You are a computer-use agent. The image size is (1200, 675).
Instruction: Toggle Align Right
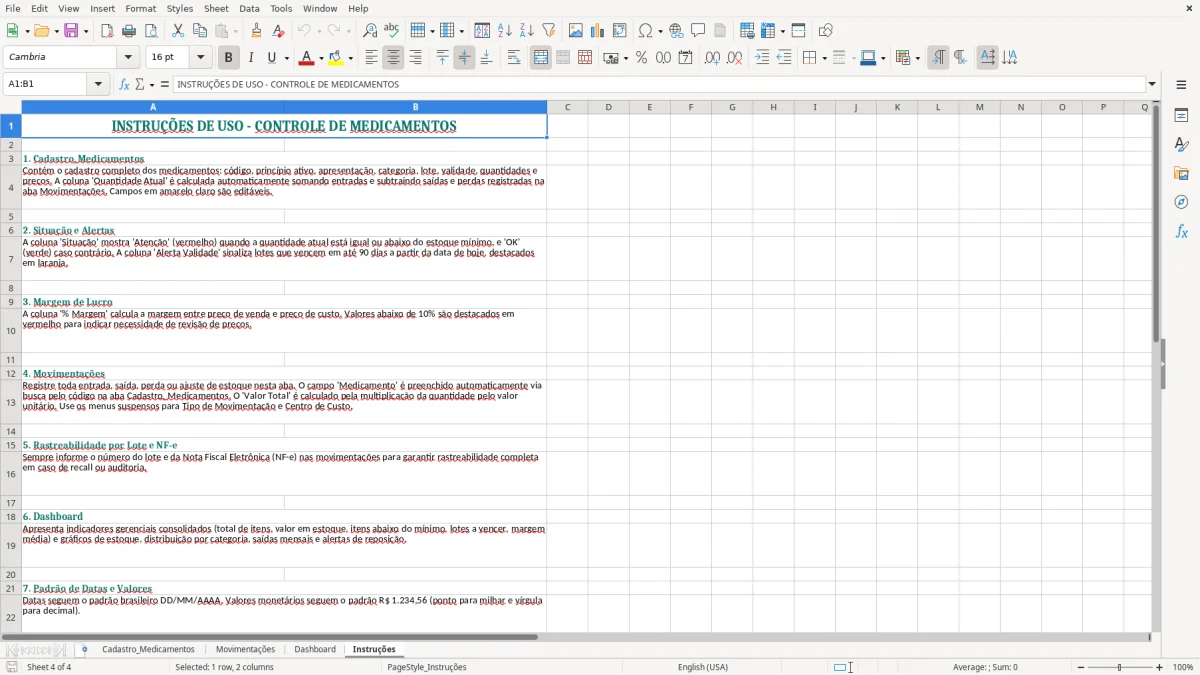(415, 58)
